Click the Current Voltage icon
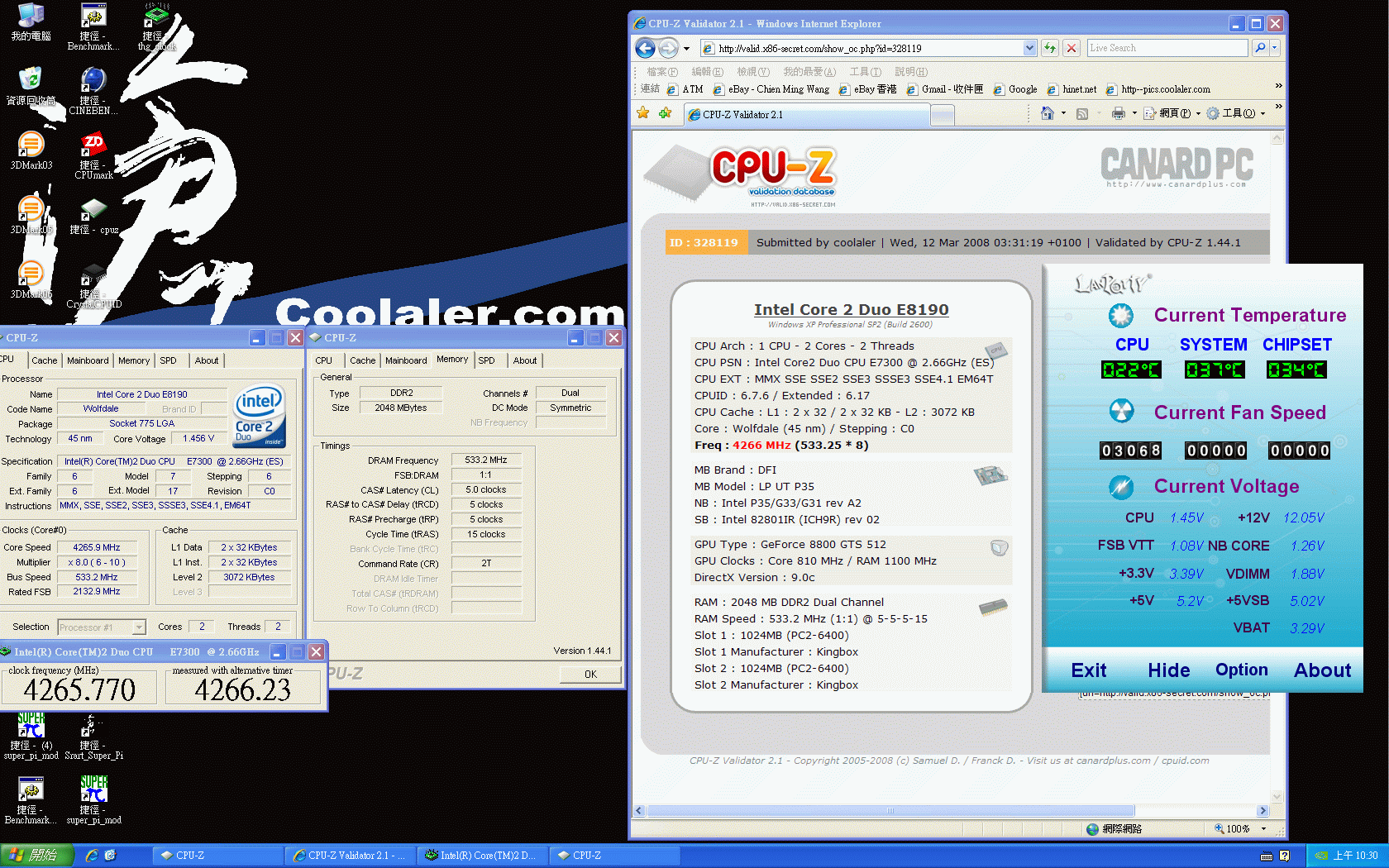Screen dimensions: 1389x868 click(x=1121, y=487)
